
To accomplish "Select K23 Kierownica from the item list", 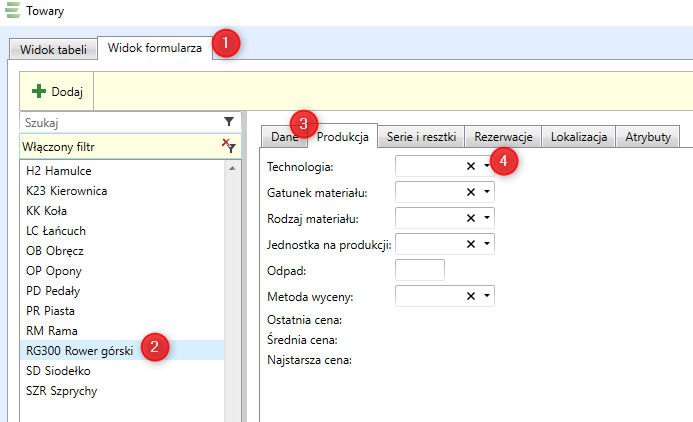I will click(x=67, y=190).
